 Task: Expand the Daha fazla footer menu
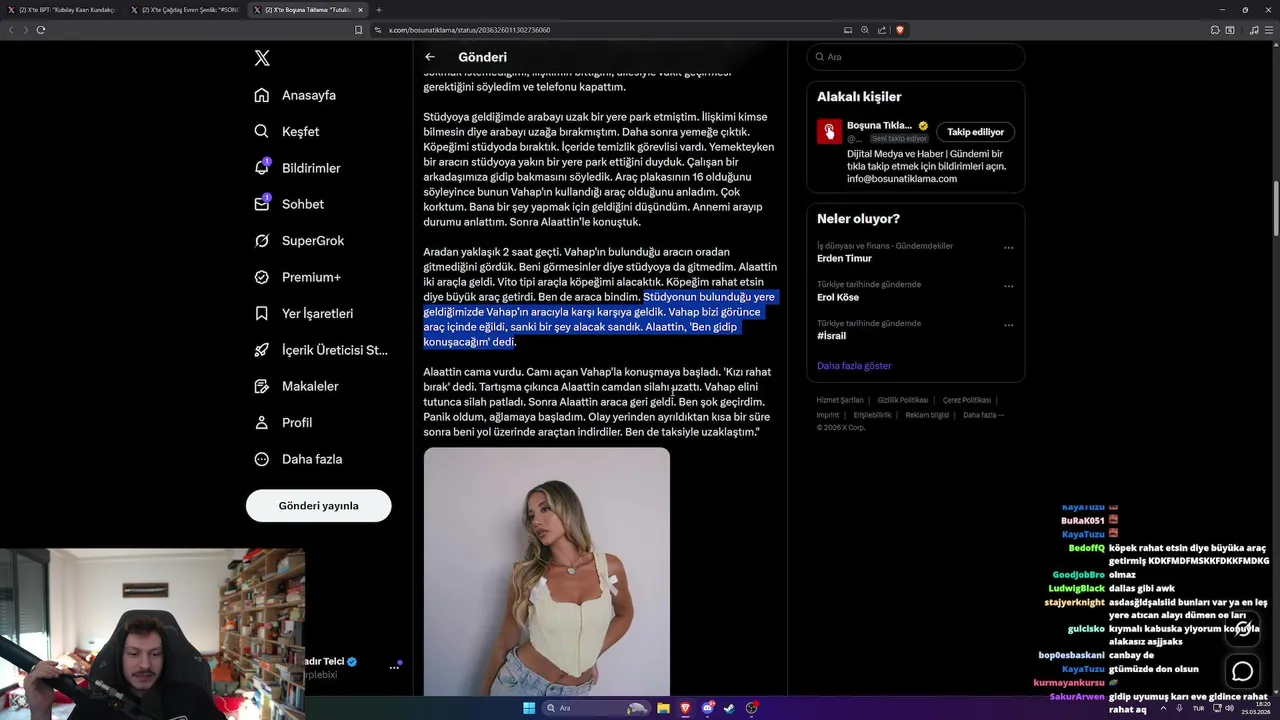coord(983,415)
